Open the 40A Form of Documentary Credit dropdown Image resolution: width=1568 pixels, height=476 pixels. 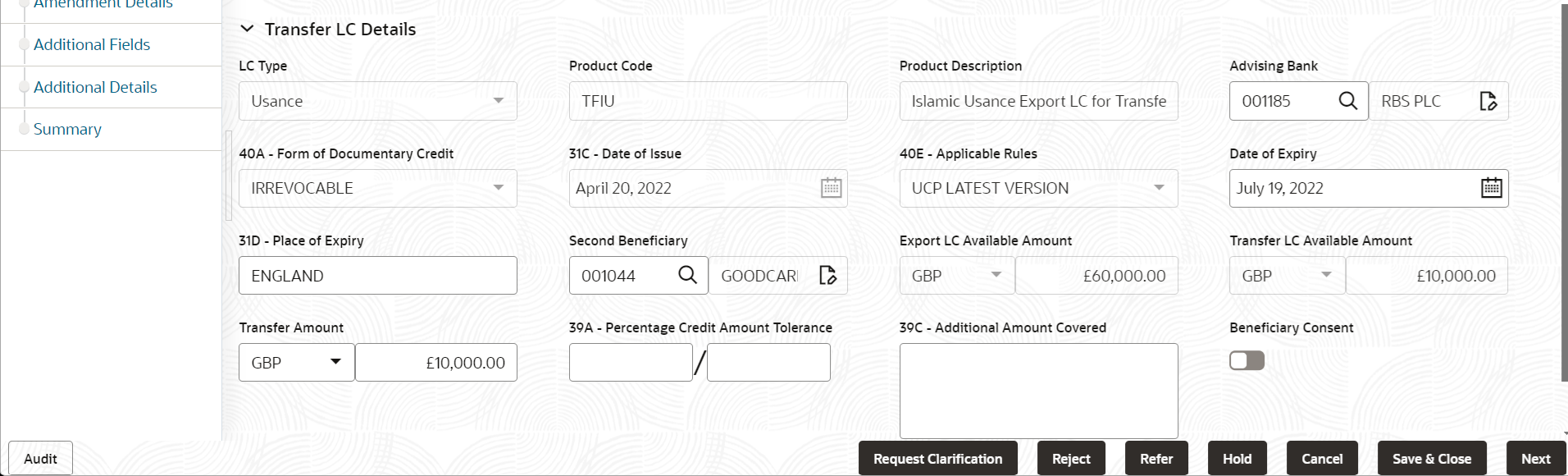498,188
